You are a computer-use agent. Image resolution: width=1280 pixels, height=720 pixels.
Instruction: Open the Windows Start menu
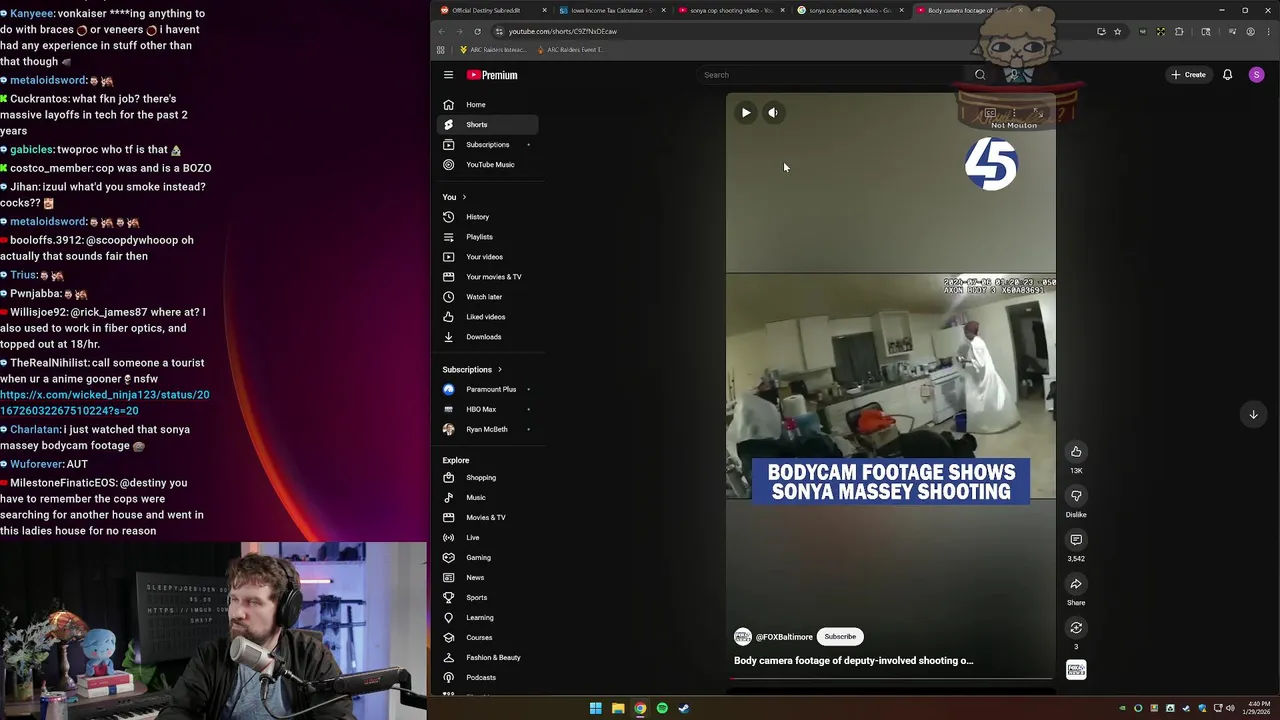tap(596, 709)
